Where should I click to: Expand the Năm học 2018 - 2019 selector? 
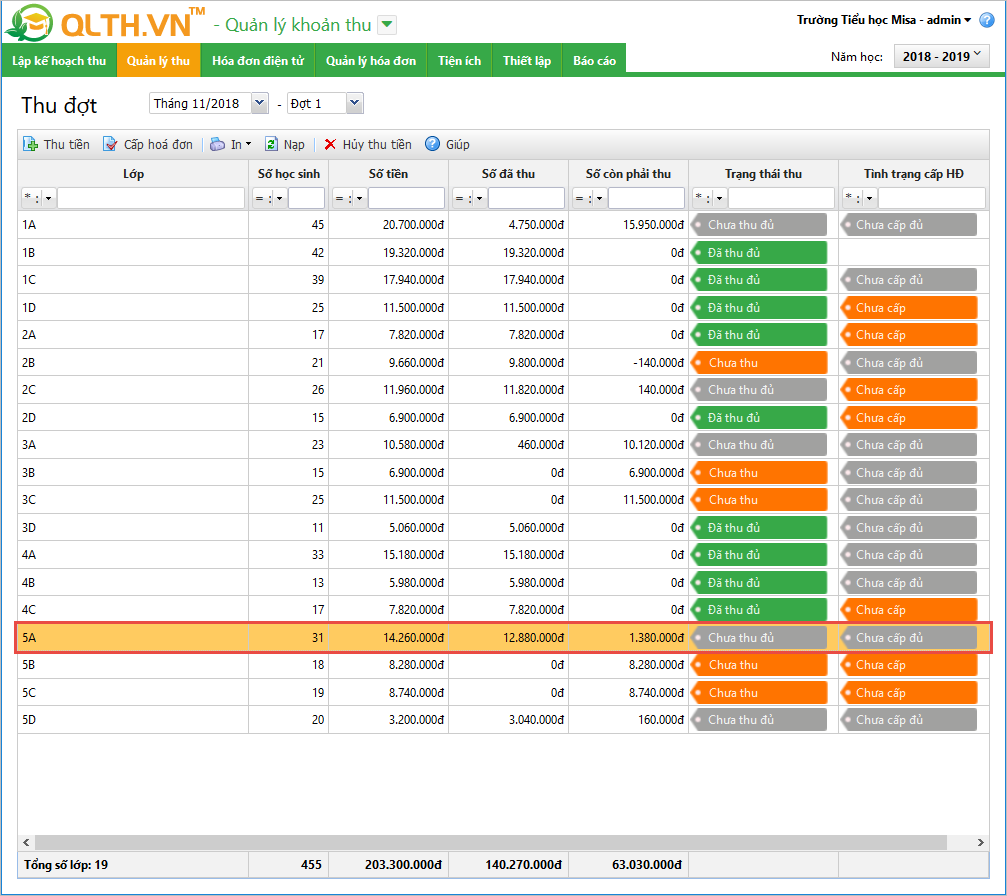click(940, 57)
